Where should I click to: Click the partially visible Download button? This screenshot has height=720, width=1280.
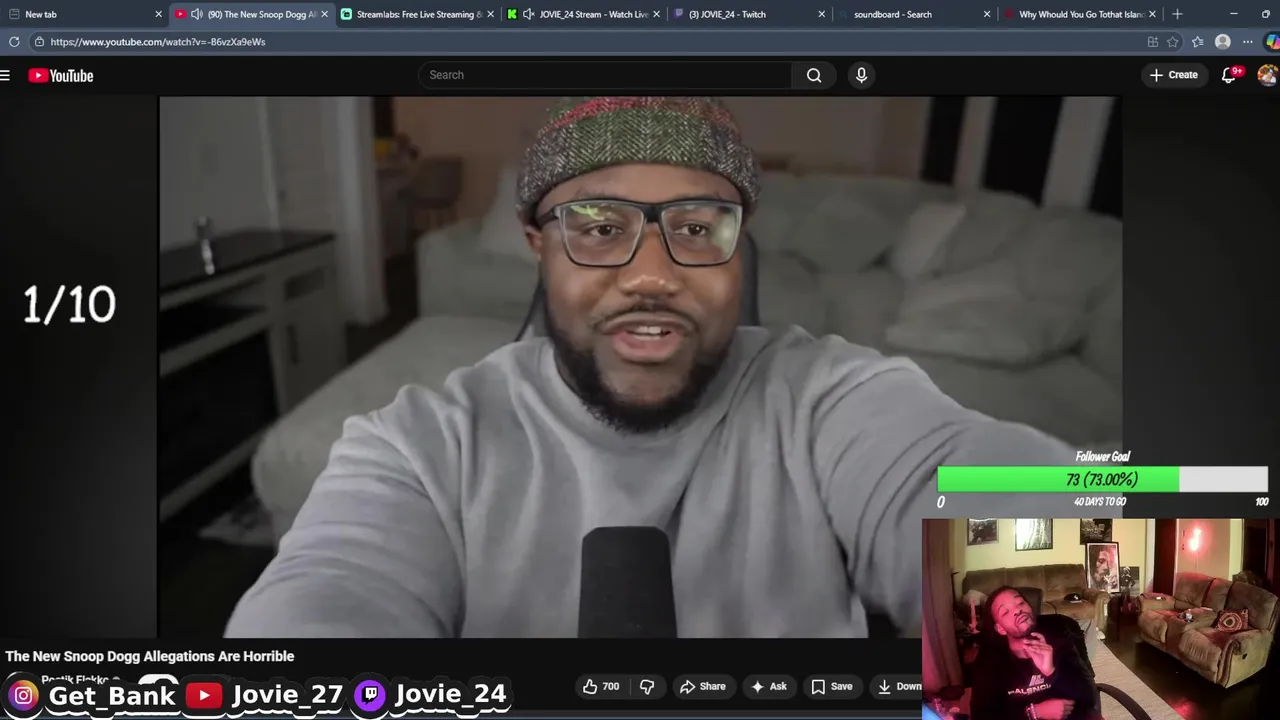[x=898, y=686]
